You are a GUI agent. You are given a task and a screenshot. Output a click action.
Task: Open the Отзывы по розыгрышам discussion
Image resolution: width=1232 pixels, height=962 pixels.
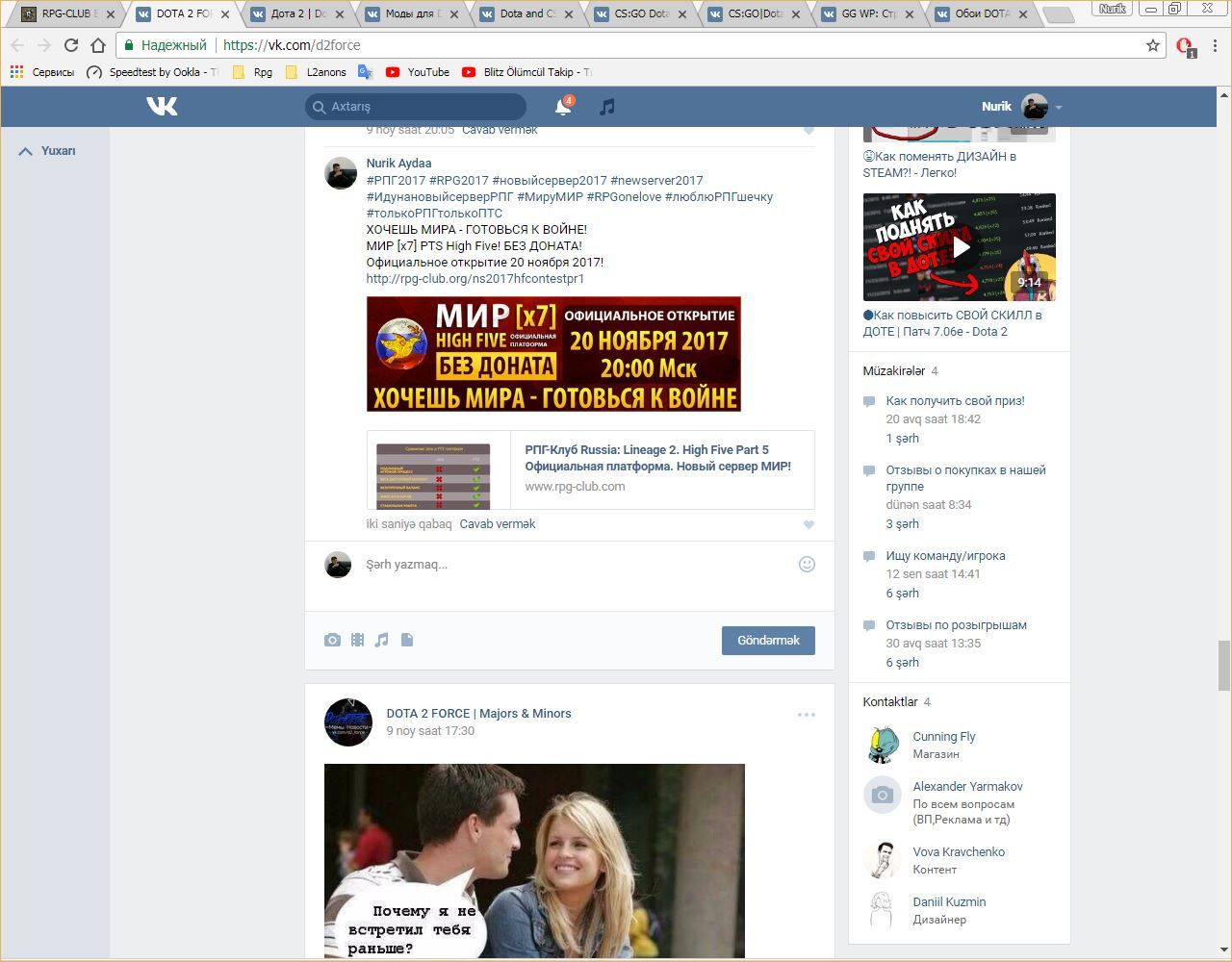tap(957, 625)
